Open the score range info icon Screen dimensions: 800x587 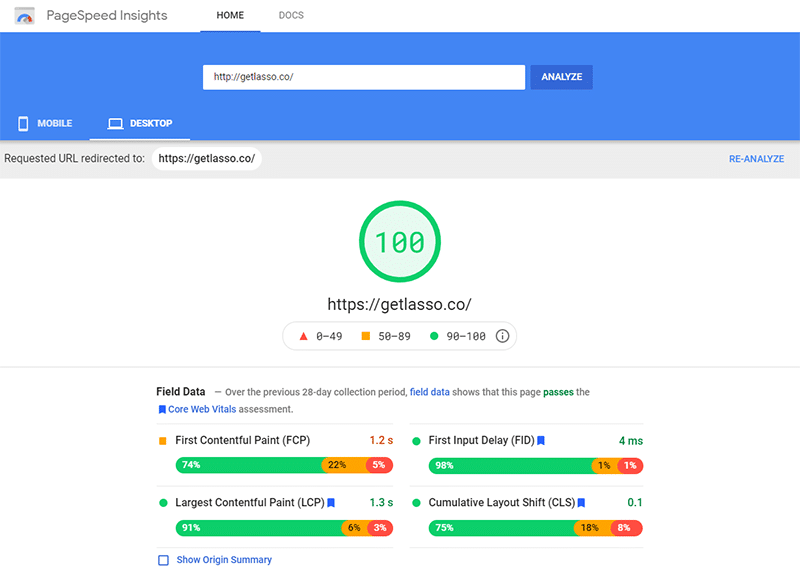(503, 336)
